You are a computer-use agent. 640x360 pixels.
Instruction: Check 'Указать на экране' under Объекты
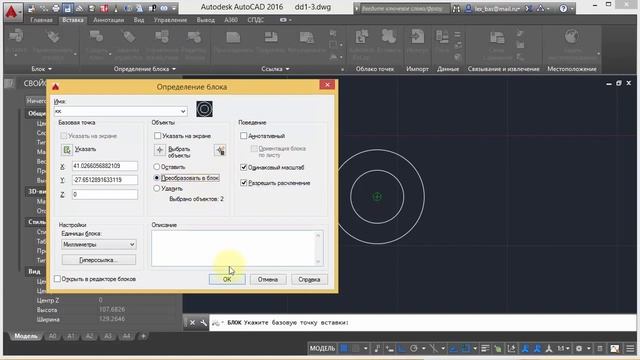[158, 136]
